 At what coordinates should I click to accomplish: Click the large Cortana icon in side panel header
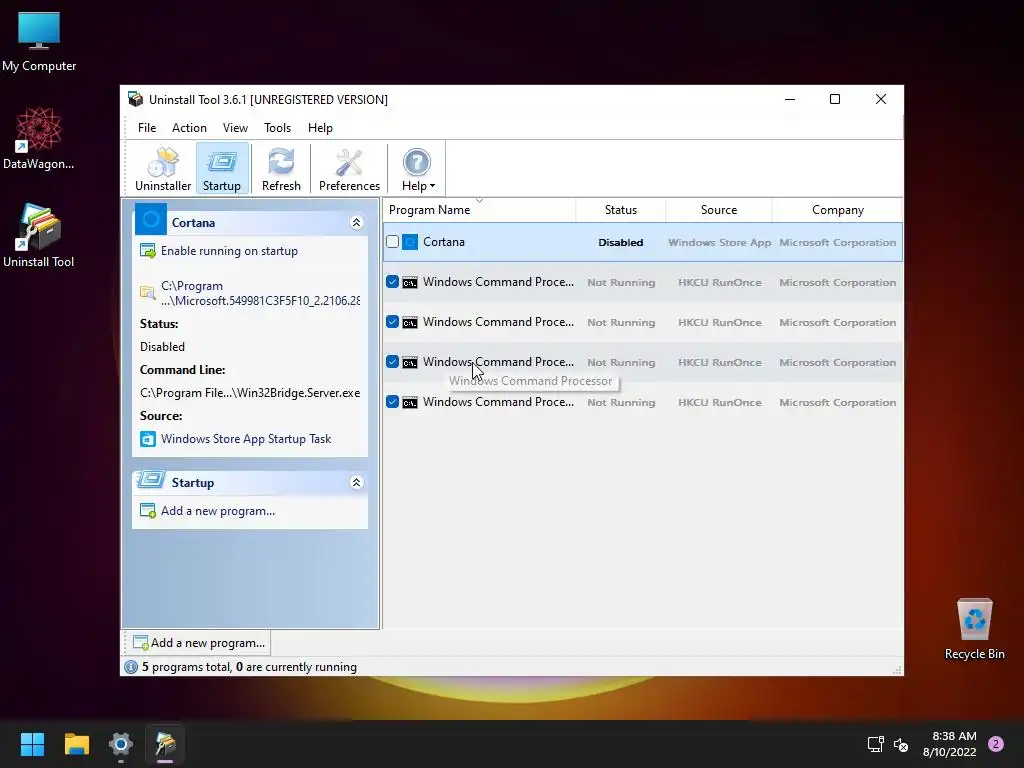click(151, 219)
